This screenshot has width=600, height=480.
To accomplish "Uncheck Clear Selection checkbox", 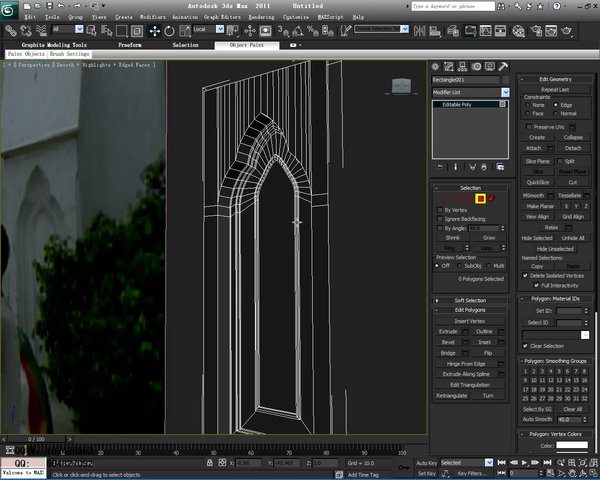I will coord(525,346).
